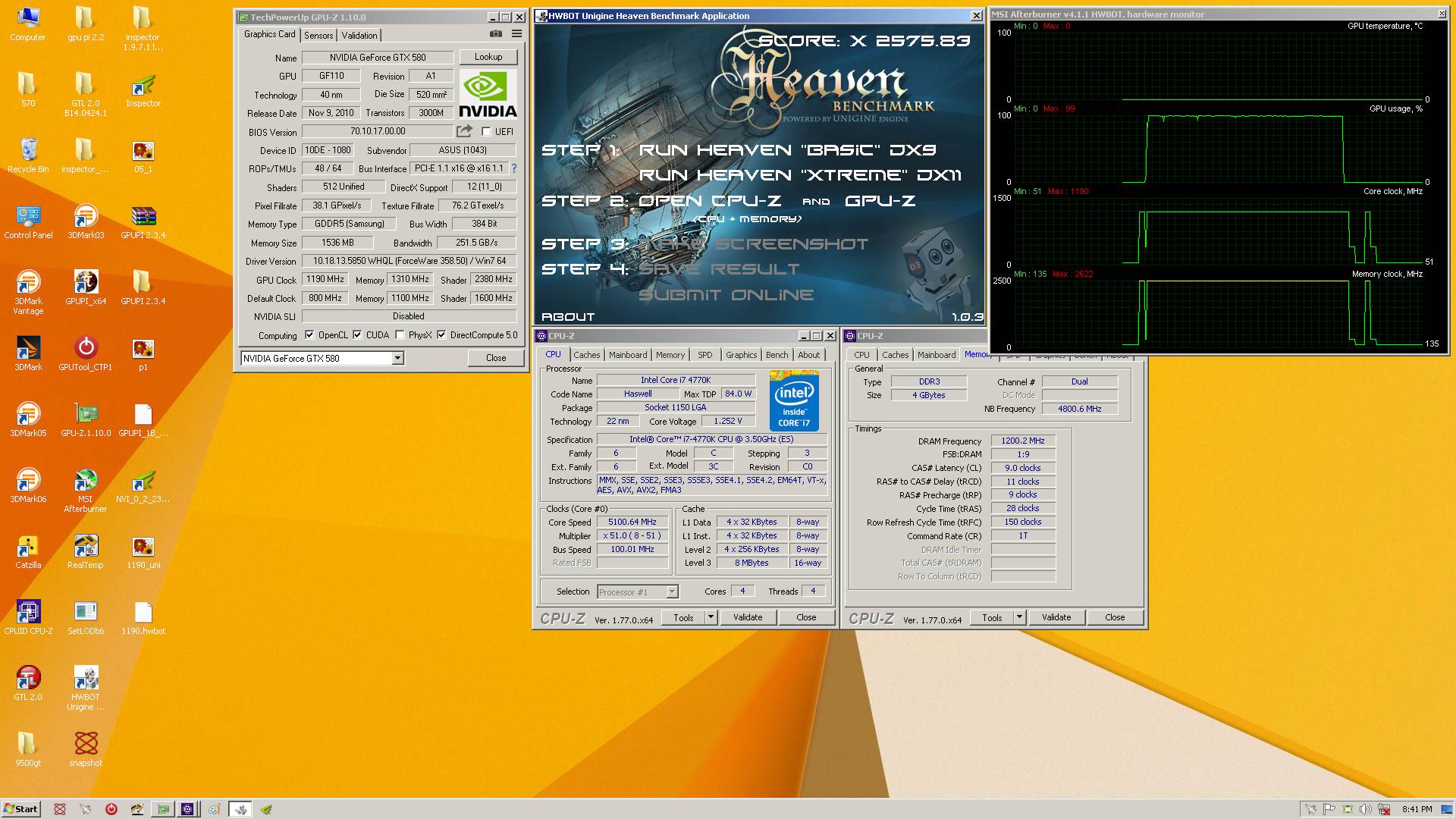The image size is (1456, 819).
Task: Toggle the PhysX checkbox
Action: (x=400, y=335)
